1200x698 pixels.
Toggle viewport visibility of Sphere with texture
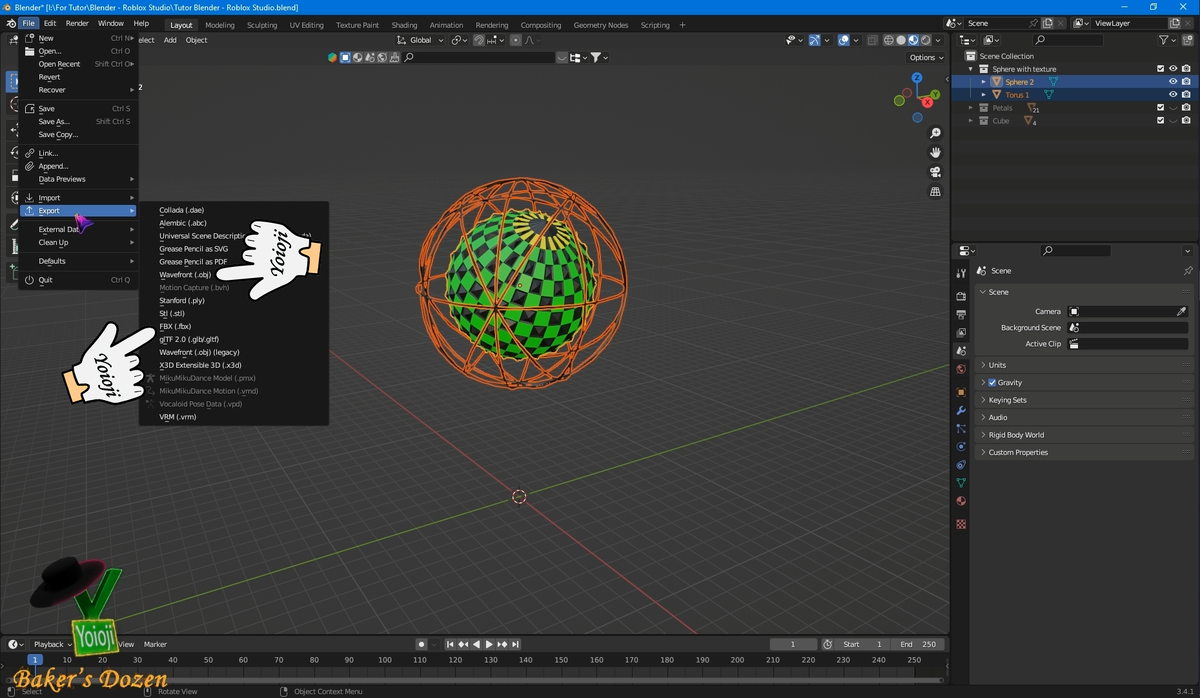(x=1173, y=69)
